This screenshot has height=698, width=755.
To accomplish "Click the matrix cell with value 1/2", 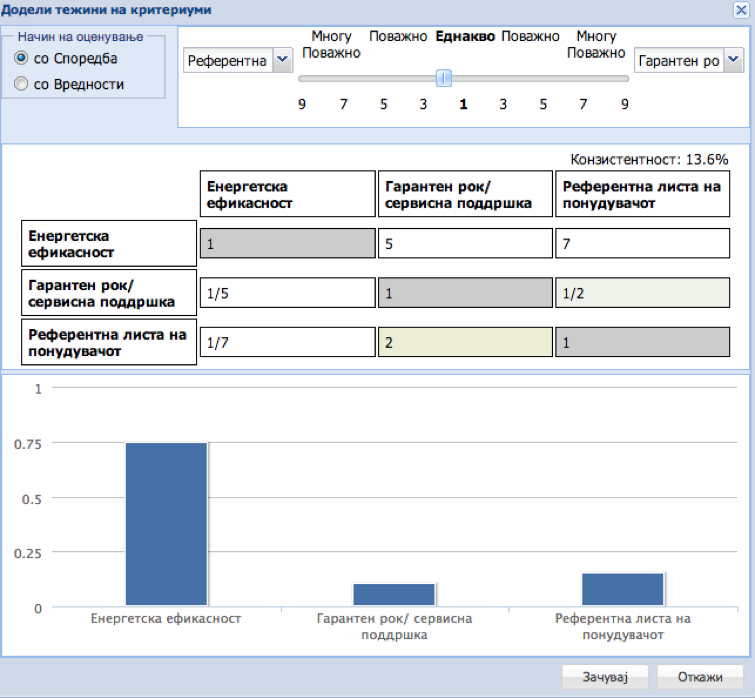I will [642, 293].
